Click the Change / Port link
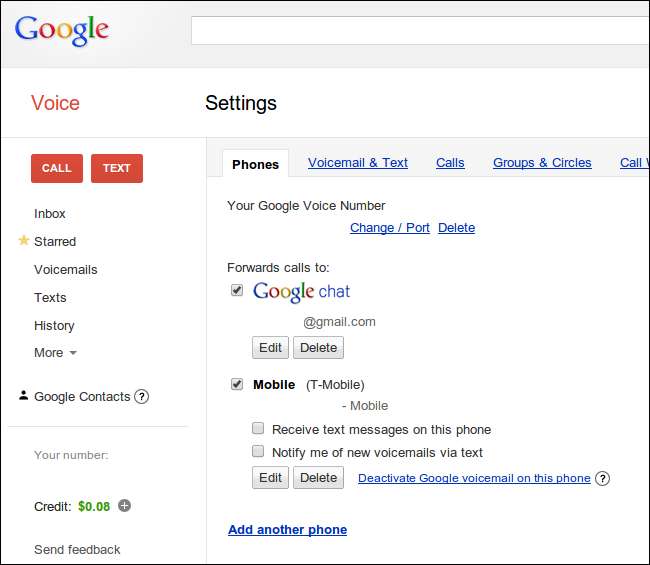The width and height of the screenshot is (650, 565). click(390, 228)
